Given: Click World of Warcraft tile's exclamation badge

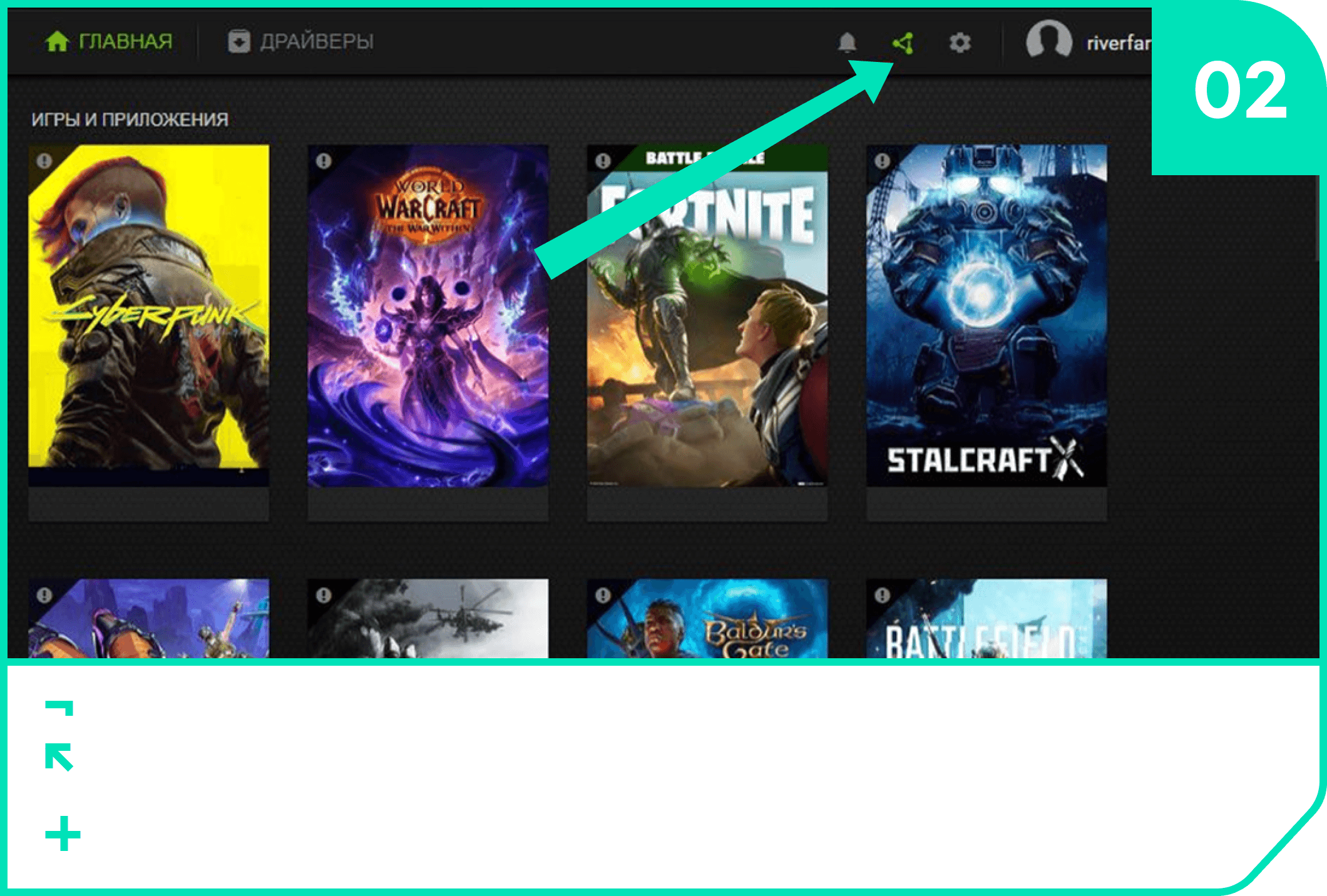Looking at the screenshot, I should point(324,161).
